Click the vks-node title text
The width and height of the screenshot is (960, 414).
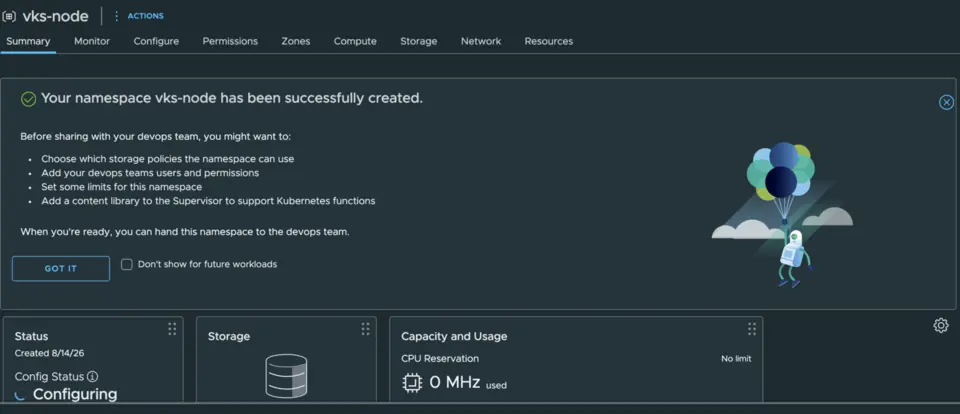[x=56, y=17]
